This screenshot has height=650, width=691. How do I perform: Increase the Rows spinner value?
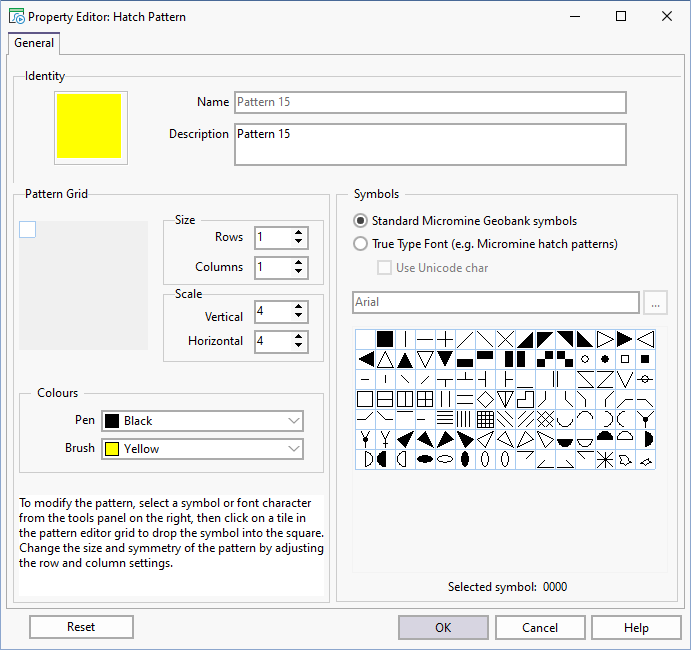coord(298,233)
